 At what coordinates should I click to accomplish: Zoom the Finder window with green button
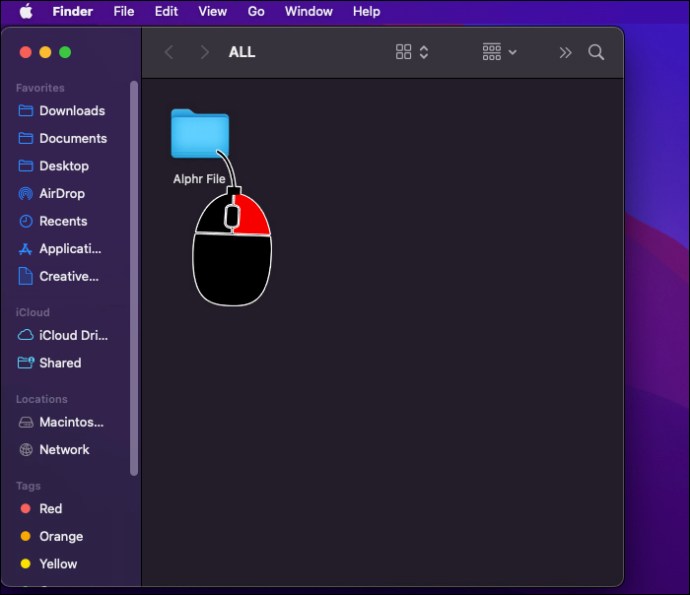click(x=65, y=52)
